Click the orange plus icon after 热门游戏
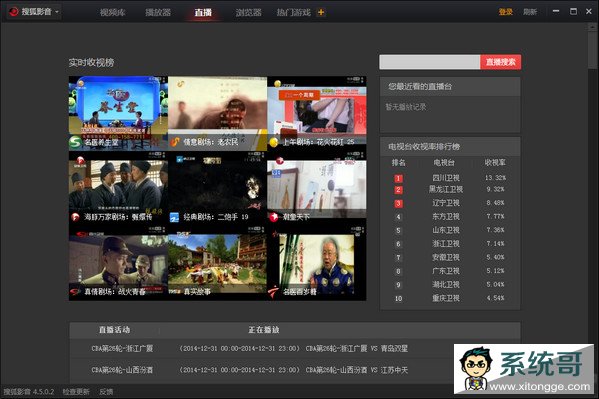This screenshot has width=599, height=399. (321, 12)
